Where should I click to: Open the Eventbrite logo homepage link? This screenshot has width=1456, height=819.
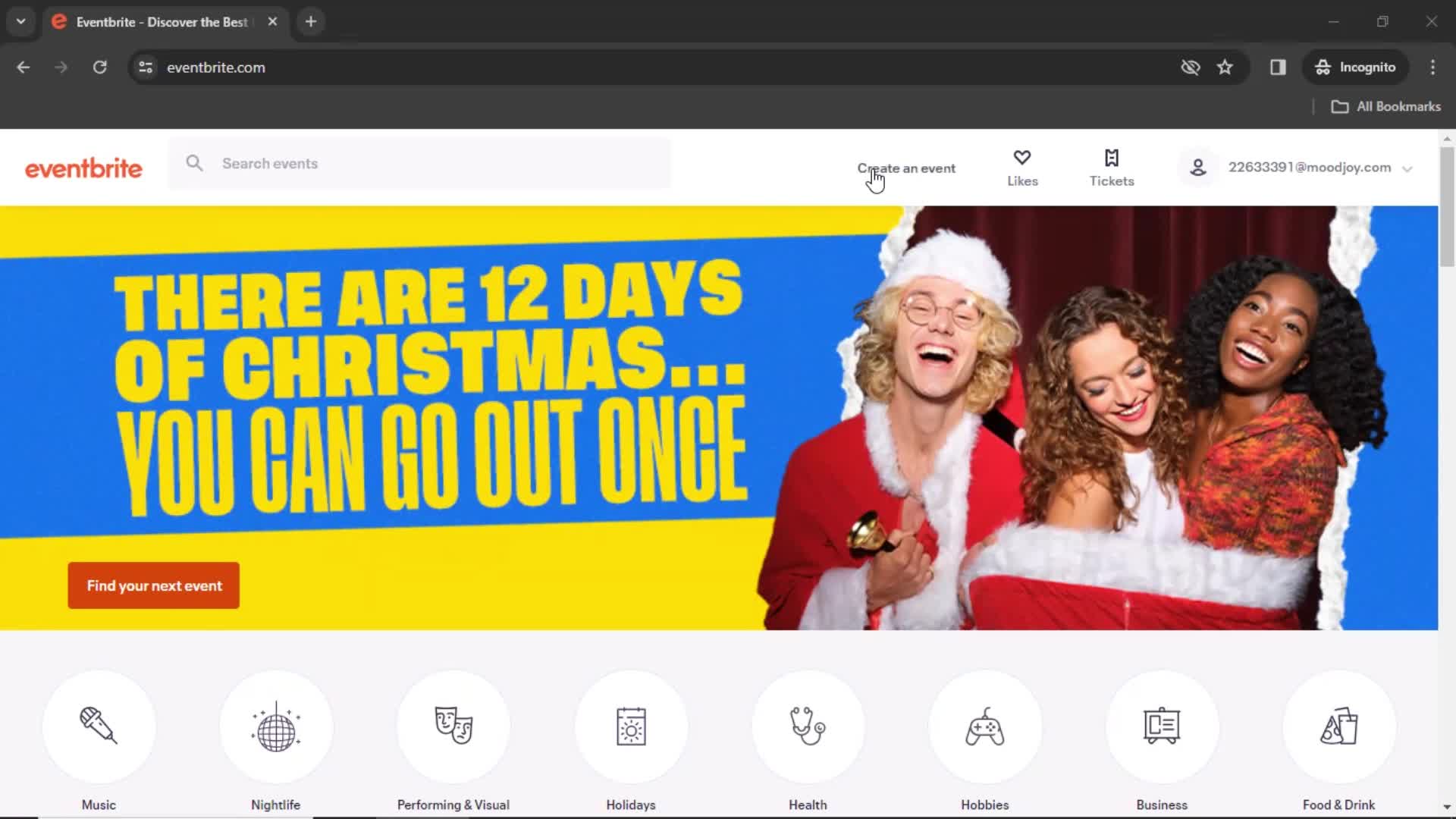click(x=83, y=168)
